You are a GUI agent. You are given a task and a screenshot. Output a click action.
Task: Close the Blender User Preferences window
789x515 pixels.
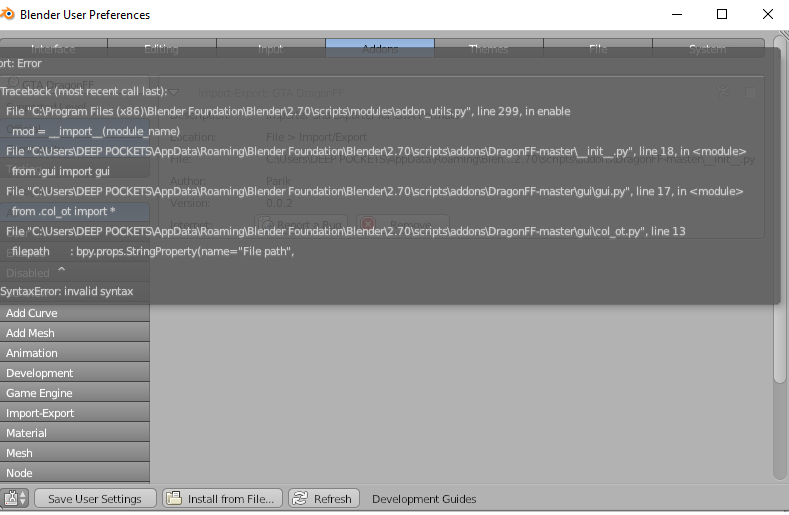pyautogui.click(x=767, y=14)
